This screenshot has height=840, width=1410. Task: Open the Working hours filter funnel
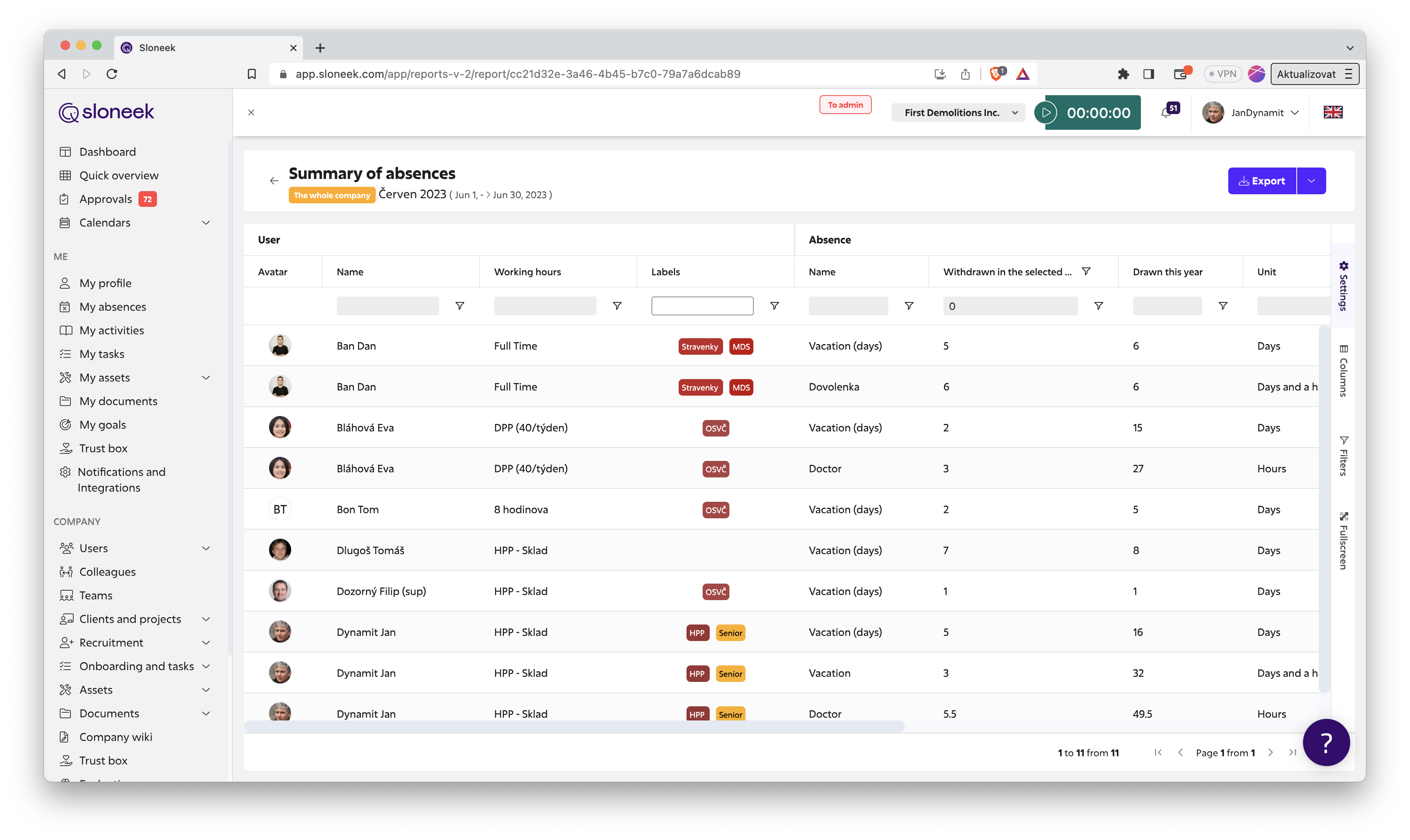[617, 306]
